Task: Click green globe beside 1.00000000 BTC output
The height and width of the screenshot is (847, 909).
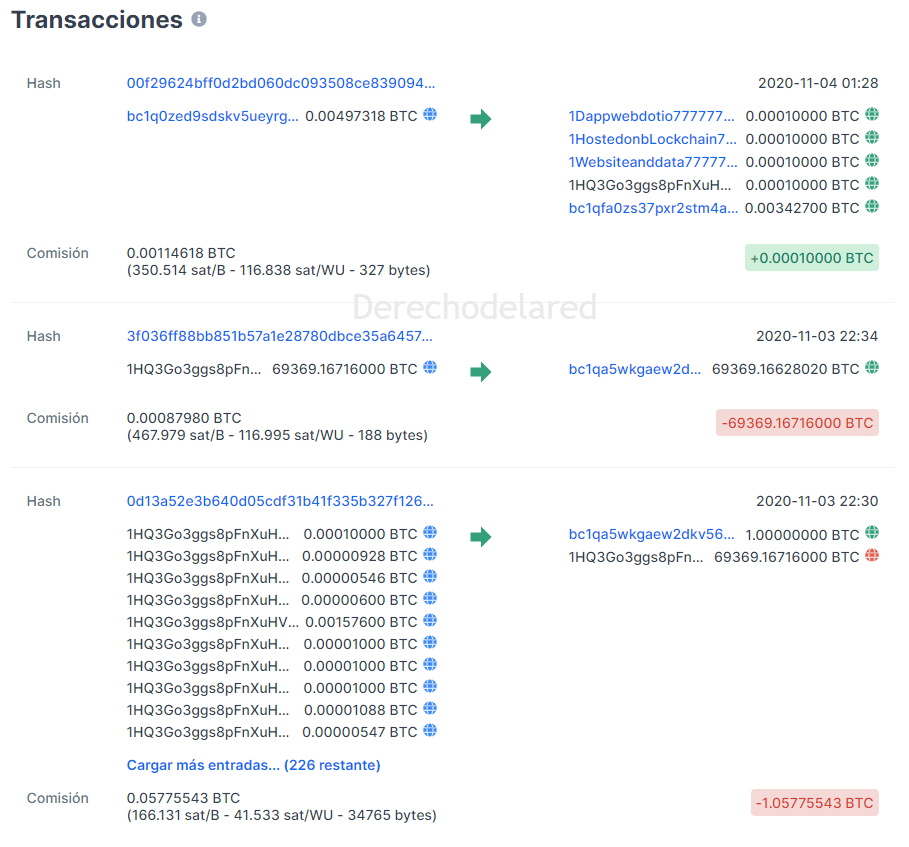Action: pos(872,533)
